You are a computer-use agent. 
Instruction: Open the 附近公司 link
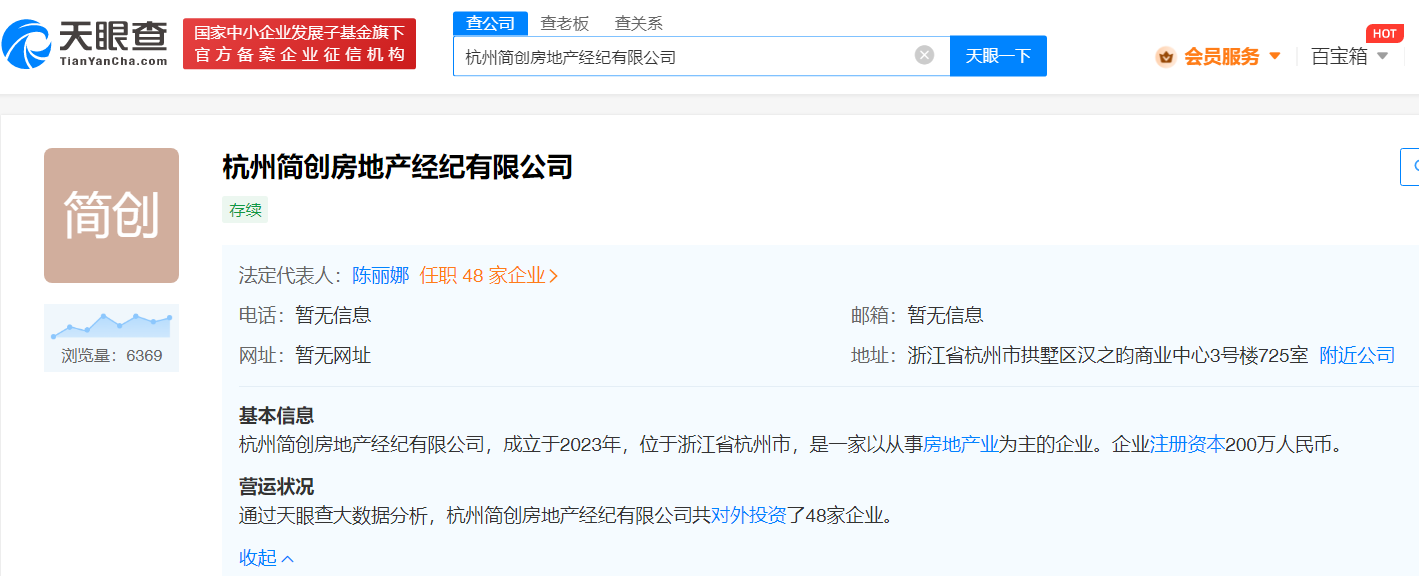(1357, 355)
